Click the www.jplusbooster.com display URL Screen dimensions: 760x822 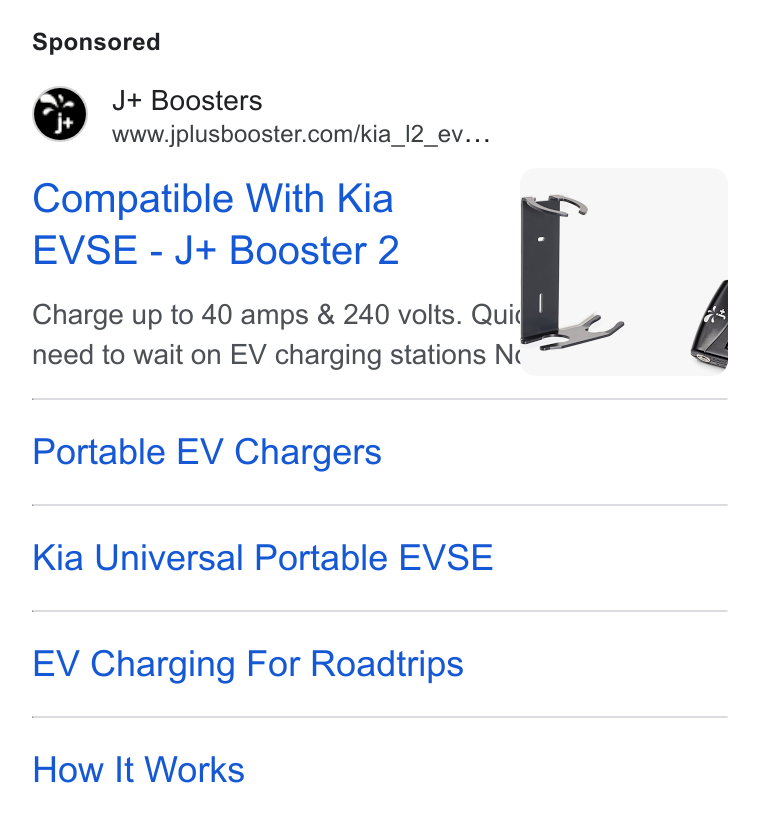[301, 135]
